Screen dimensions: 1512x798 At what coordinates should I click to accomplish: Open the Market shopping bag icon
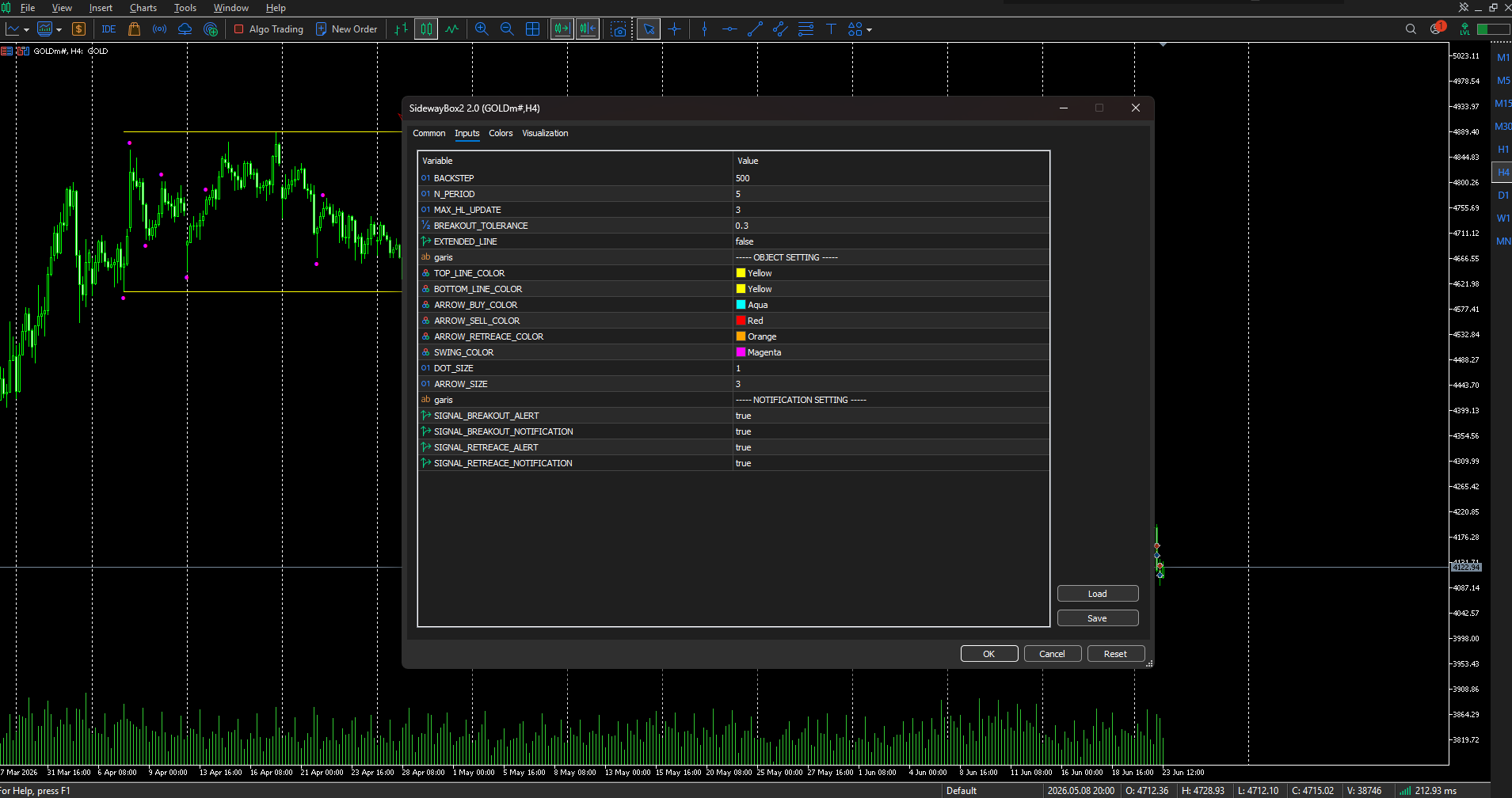pyautogui.click(x=135, y=29)
